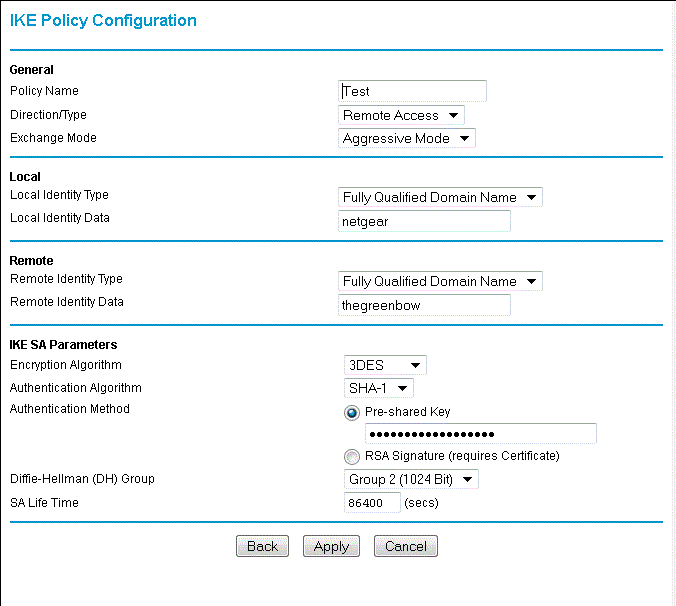Click the Remote Identity Data field with thegreenbow

tap(424, 305)
